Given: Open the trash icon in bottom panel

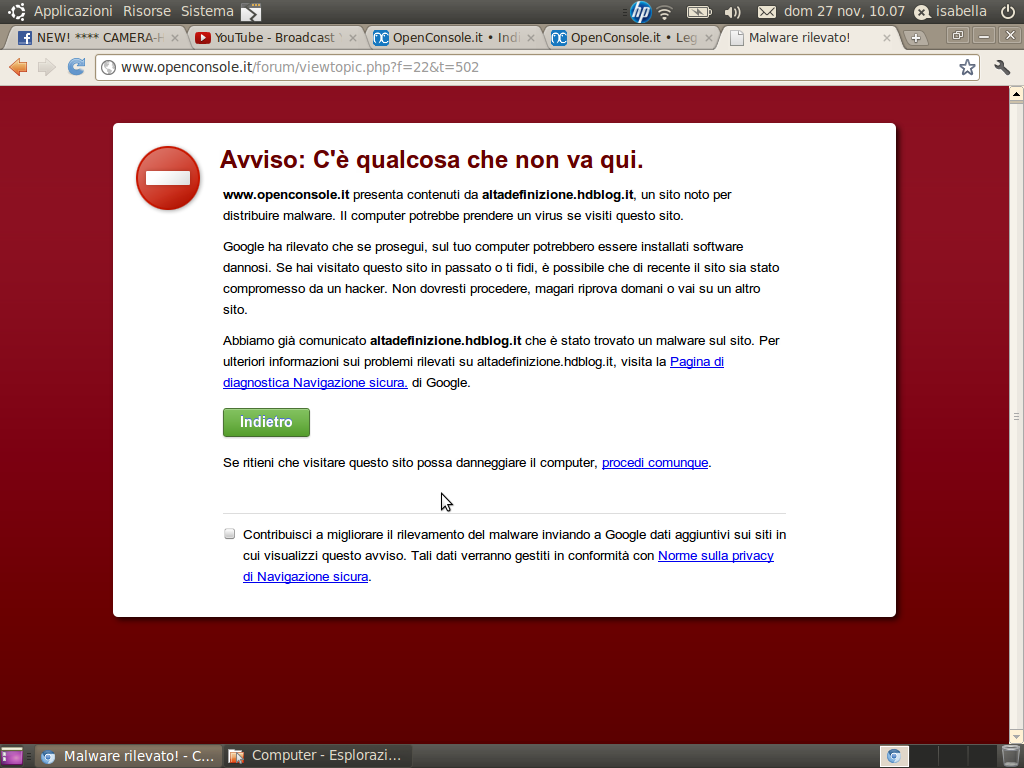Looking at the screenshot, I should [x=1010, y=756].
